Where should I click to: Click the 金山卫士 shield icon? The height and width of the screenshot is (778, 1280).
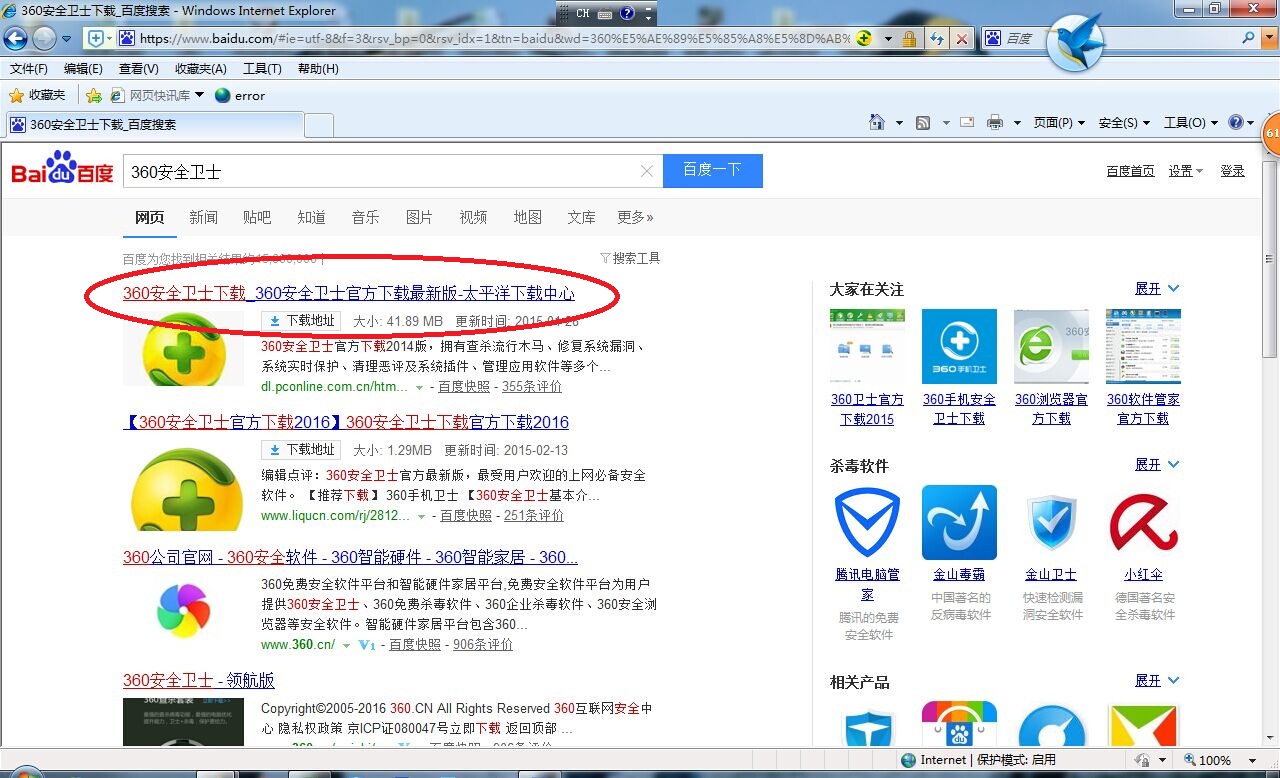click(1051, 522)
